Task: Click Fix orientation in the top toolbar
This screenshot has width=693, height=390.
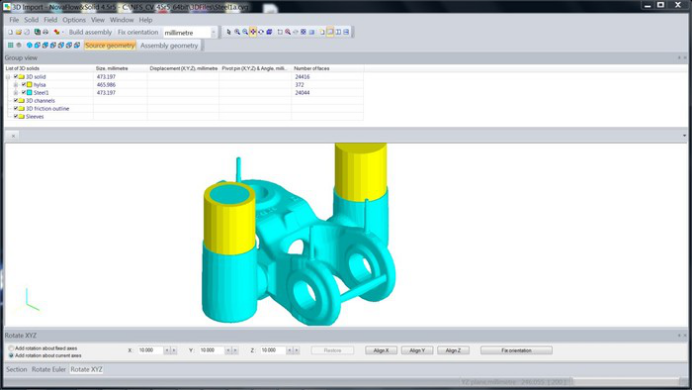Action: click(x=138, y=32)
